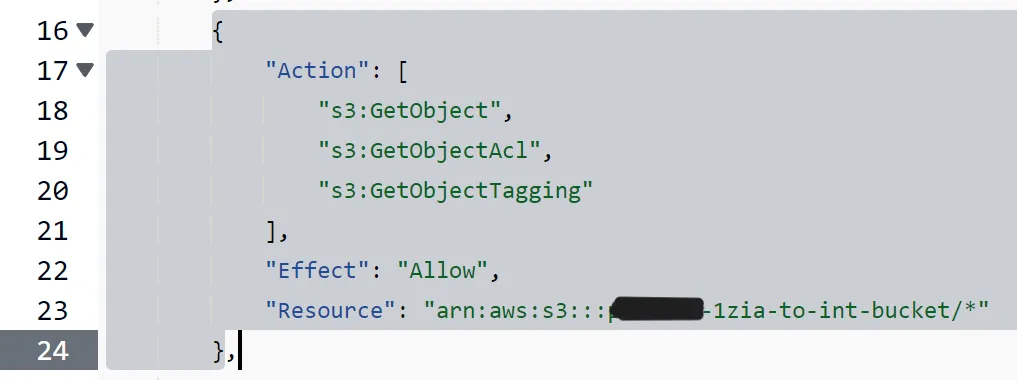Select line number 23 in gutter
This screenshot has height=380, width=1017.
pyautogui.click(x=53, y=311)
